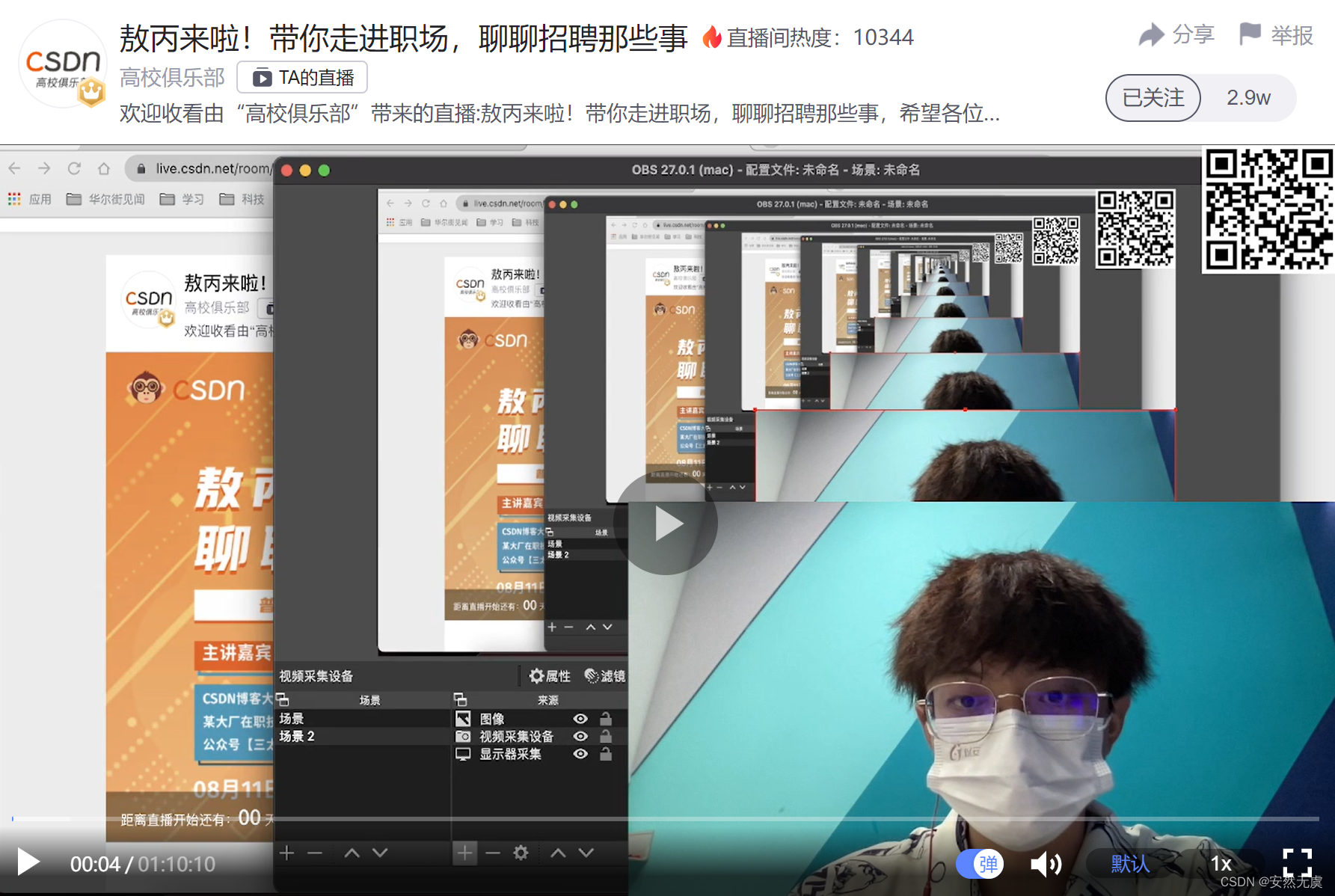Remove a source with the sources minus button
The image size is (1335, 896).
(x=492, y=853)
